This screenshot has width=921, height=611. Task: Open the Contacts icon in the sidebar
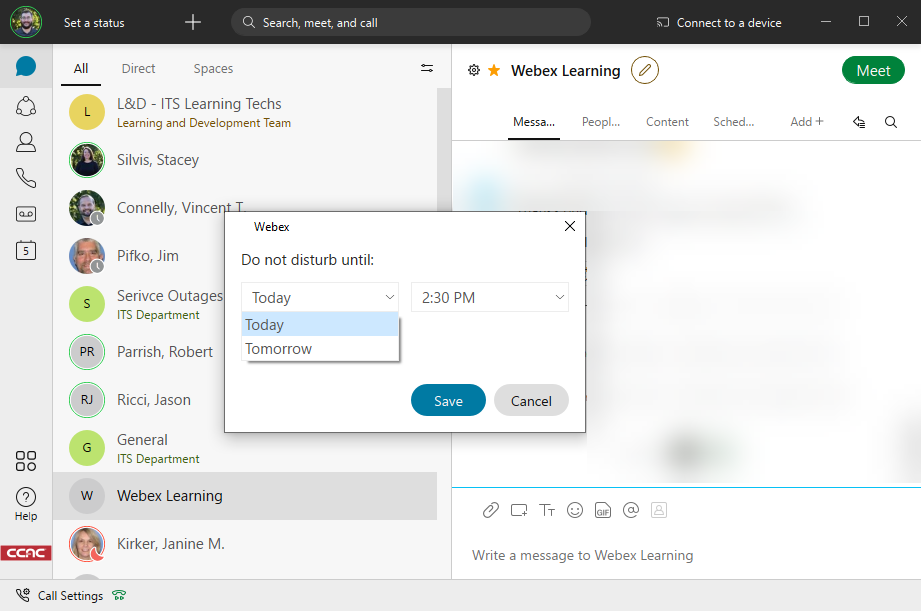[25, 141]
